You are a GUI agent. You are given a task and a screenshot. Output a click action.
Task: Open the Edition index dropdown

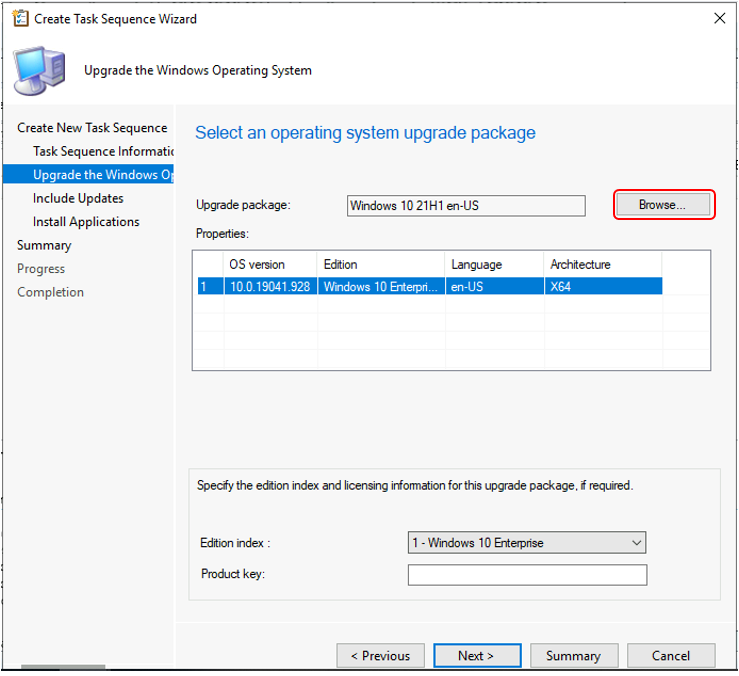tap(526, 543)
